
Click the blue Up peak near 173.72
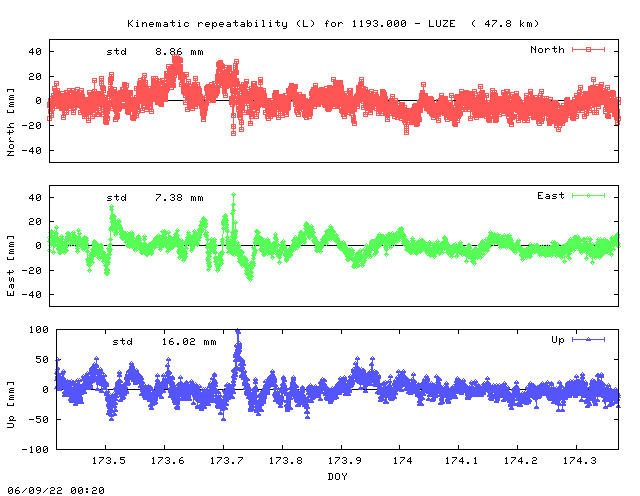[x=238, y=333]
